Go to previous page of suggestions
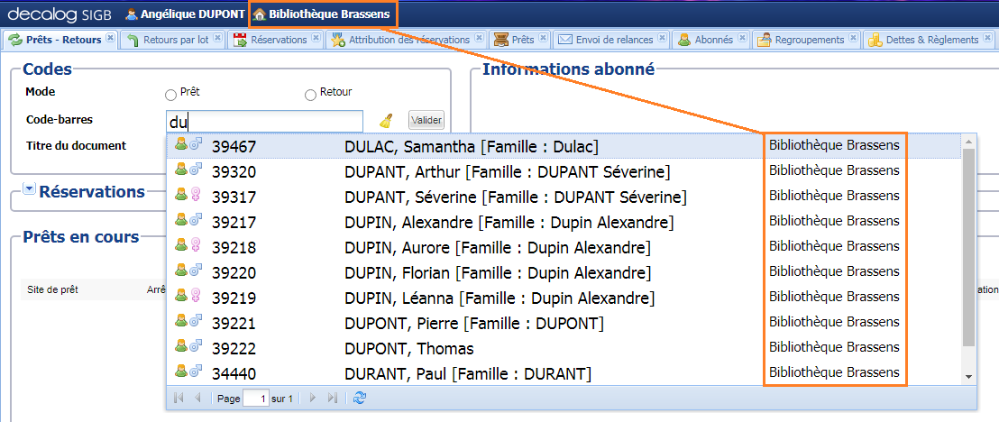 tap(198, 398)
